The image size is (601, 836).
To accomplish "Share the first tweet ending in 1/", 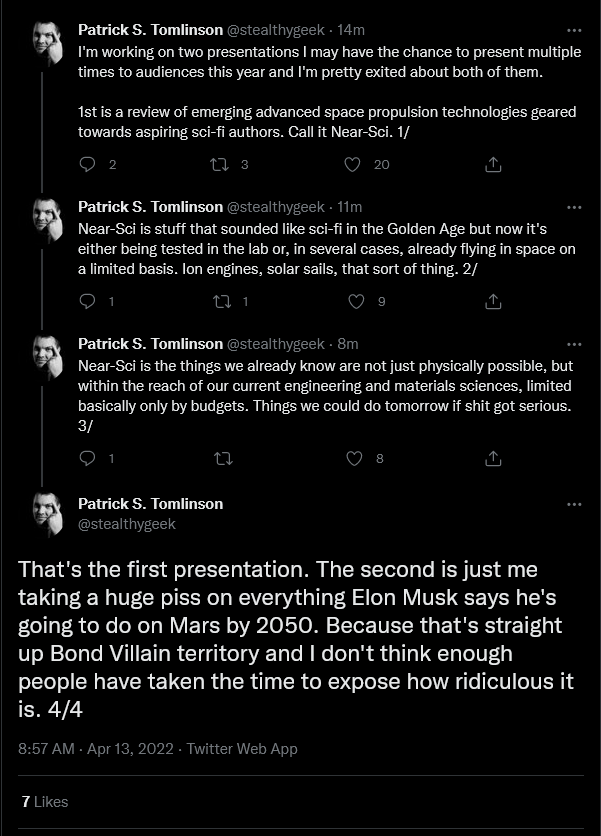I will [493, 164].
